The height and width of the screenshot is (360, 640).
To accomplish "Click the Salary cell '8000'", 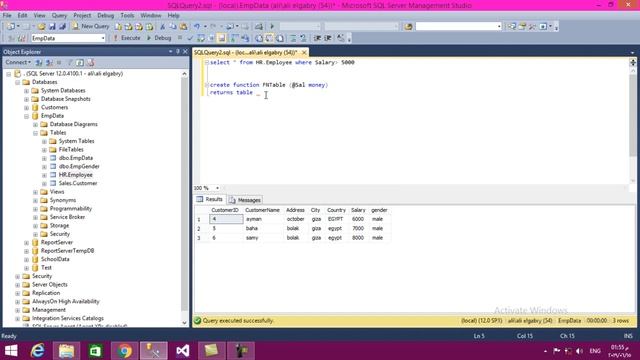I will 358,238.
